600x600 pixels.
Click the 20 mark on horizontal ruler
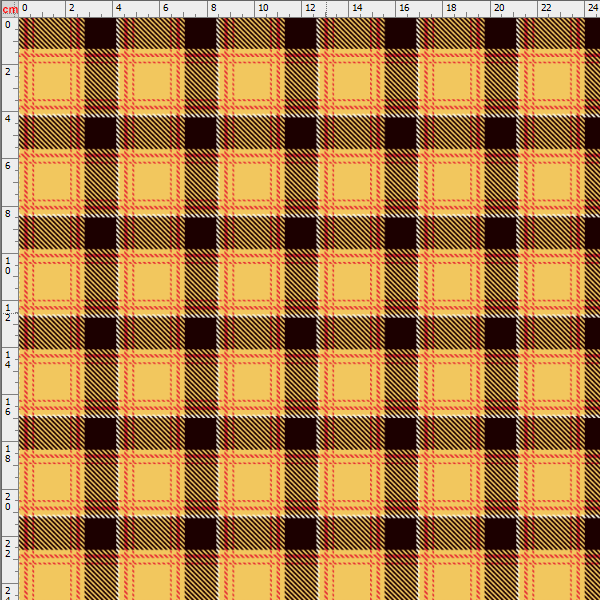[499, 8]
